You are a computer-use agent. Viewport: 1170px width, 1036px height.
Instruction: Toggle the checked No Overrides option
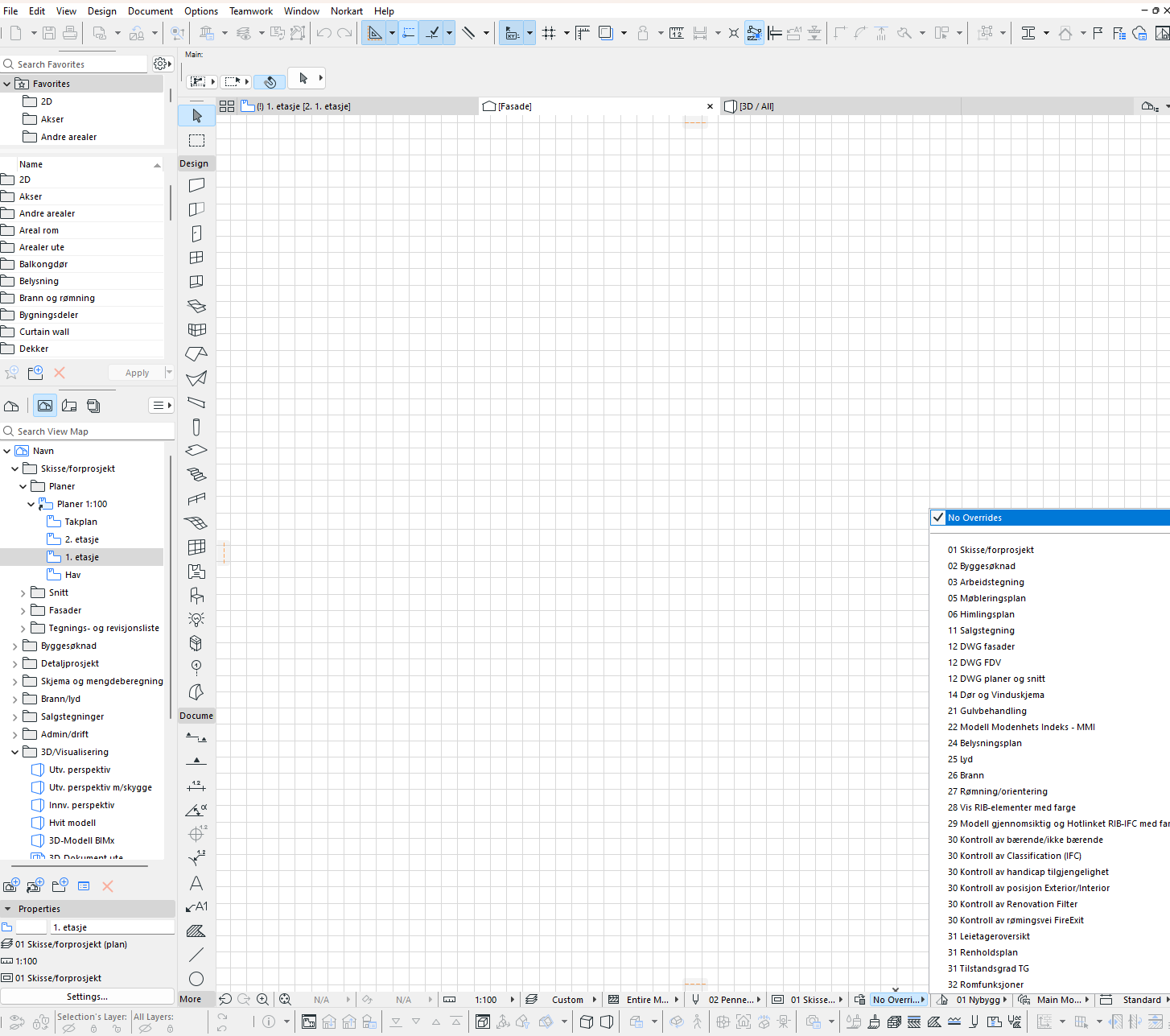click(x=938, y=518)
